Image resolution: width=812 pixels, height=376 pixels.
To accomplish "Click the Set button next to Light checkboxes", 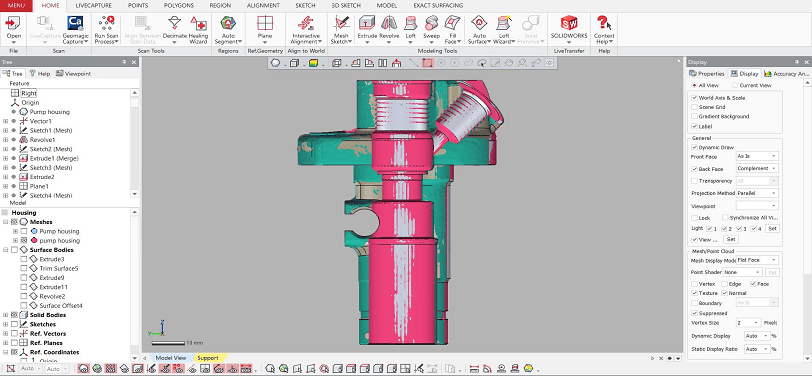I will pyautogui.click(x=772, y=228).
